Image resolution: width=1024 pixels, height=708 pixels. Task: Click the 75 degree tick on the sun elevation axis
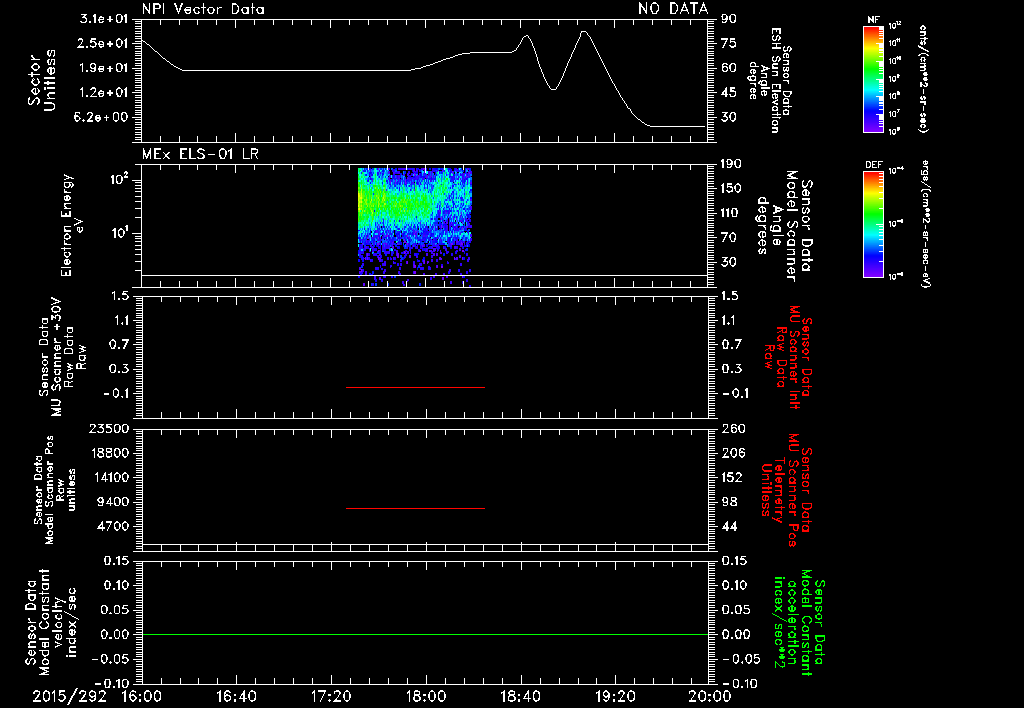point(729,43)
